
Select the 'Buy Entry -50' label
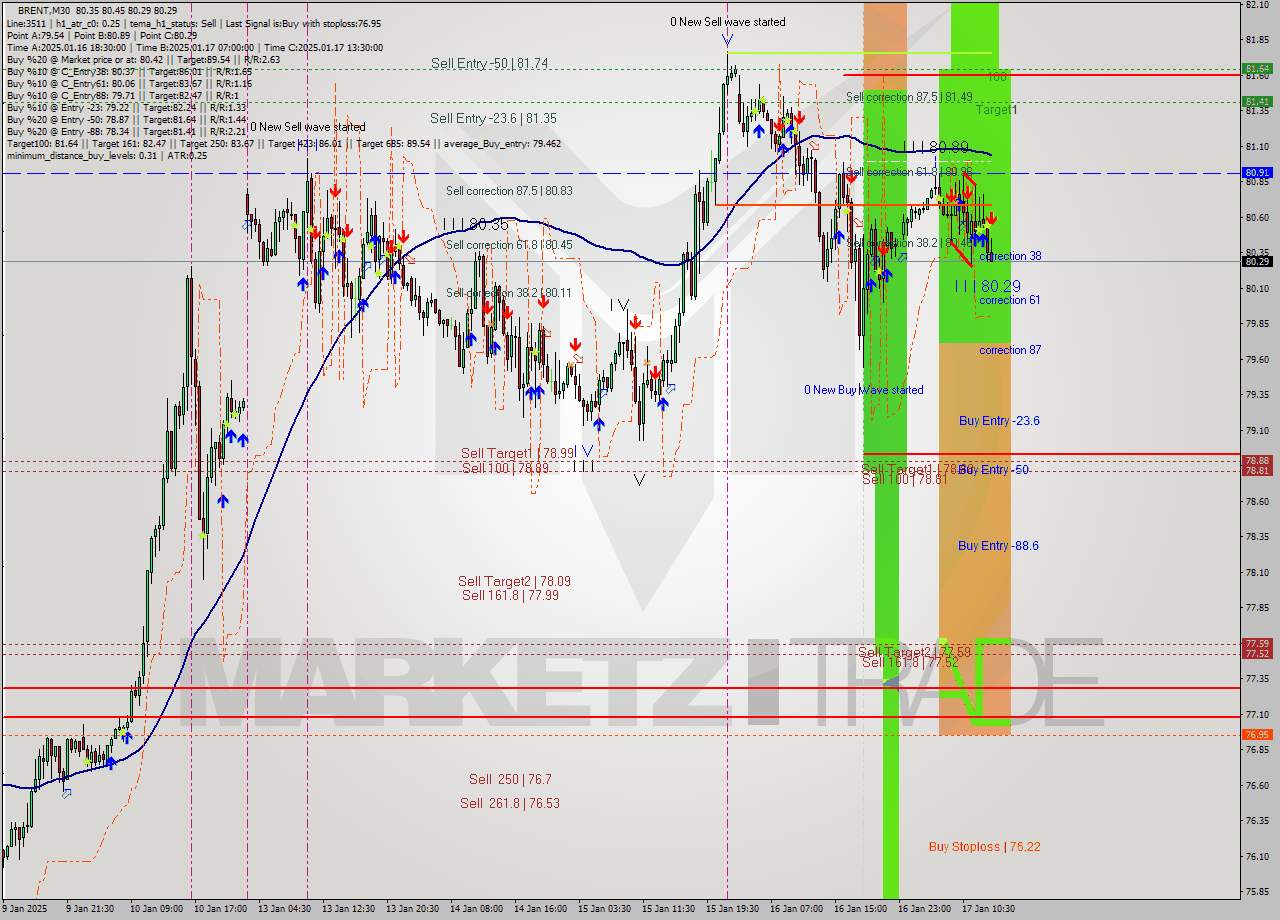[x=994, y=470]
